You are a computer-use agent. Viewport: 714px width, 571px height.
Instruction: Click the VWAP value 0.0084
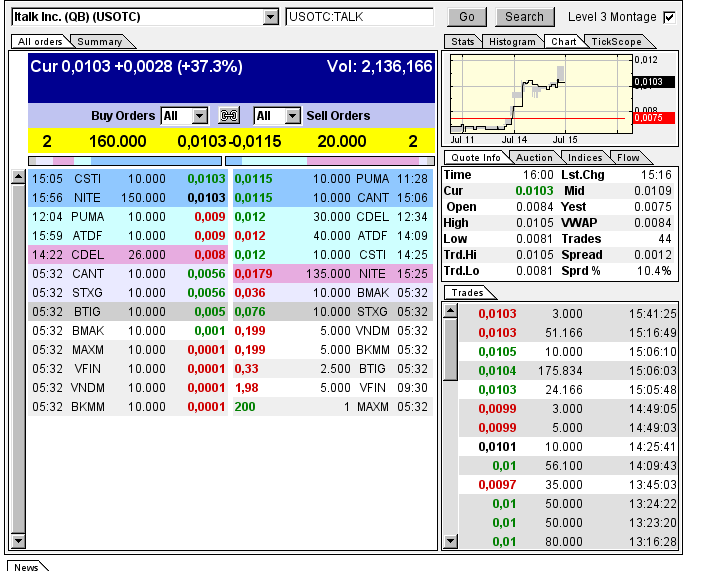[x=653, y=223]
